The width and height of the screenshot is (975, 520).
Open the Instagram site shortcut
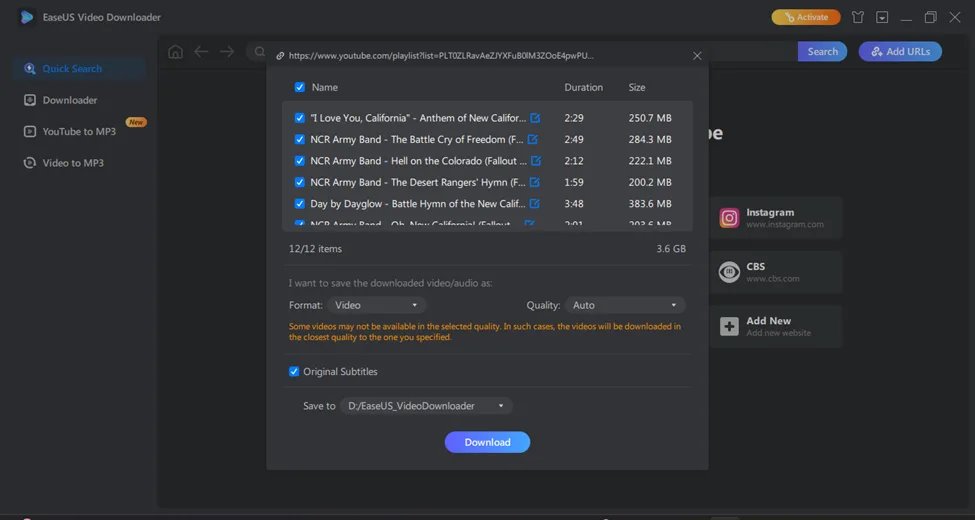[x=776, y=218]
